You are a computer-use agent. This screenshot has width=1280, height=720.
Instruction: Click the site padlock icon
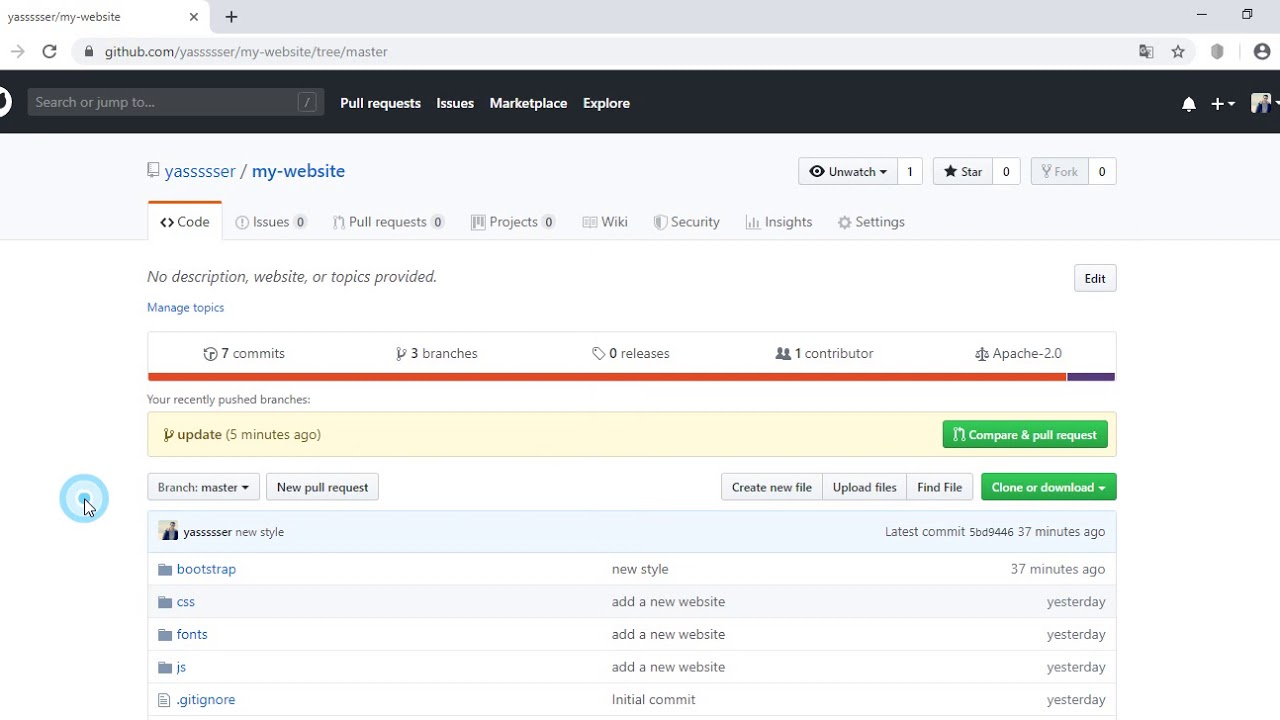click(x=90, y=52)
